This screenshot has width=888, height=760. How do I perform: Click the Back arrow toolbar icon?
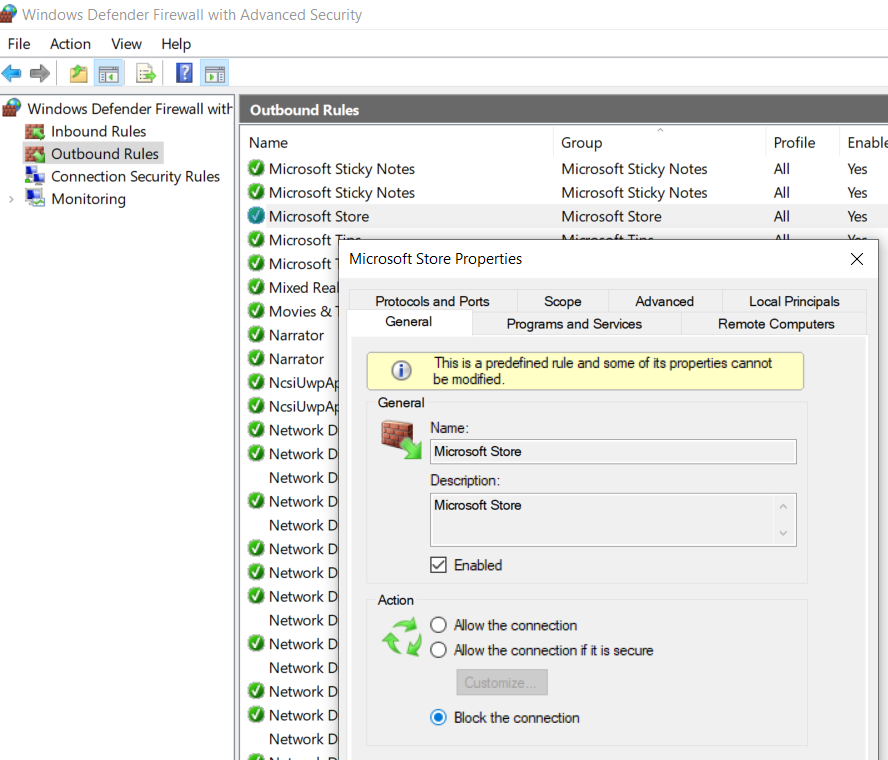(x=11, y=73)
